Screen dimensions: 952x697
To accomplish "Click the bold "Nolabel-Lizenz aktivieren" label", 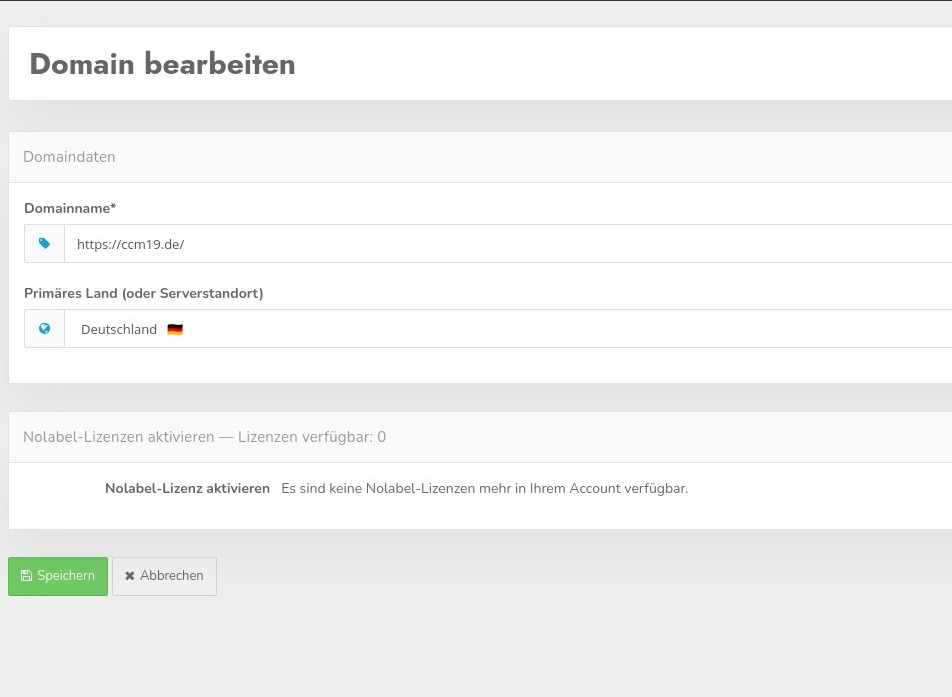I will point(187,489).
